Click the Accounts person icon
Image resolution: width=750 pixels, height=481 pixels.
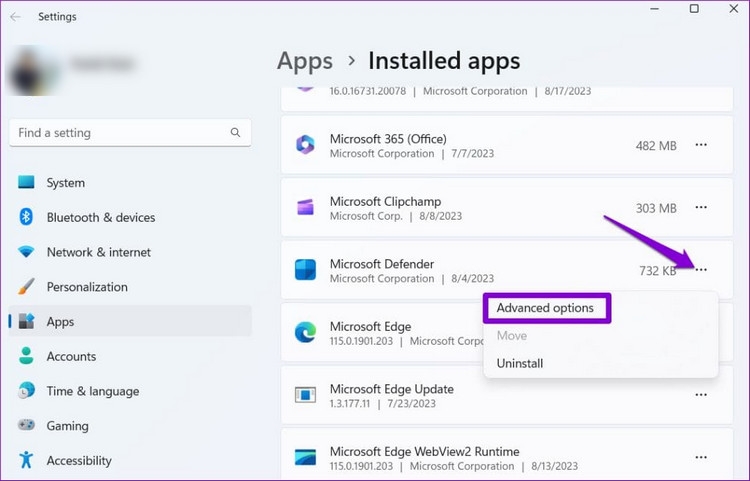pyautogui.click(x=26, y=356)
